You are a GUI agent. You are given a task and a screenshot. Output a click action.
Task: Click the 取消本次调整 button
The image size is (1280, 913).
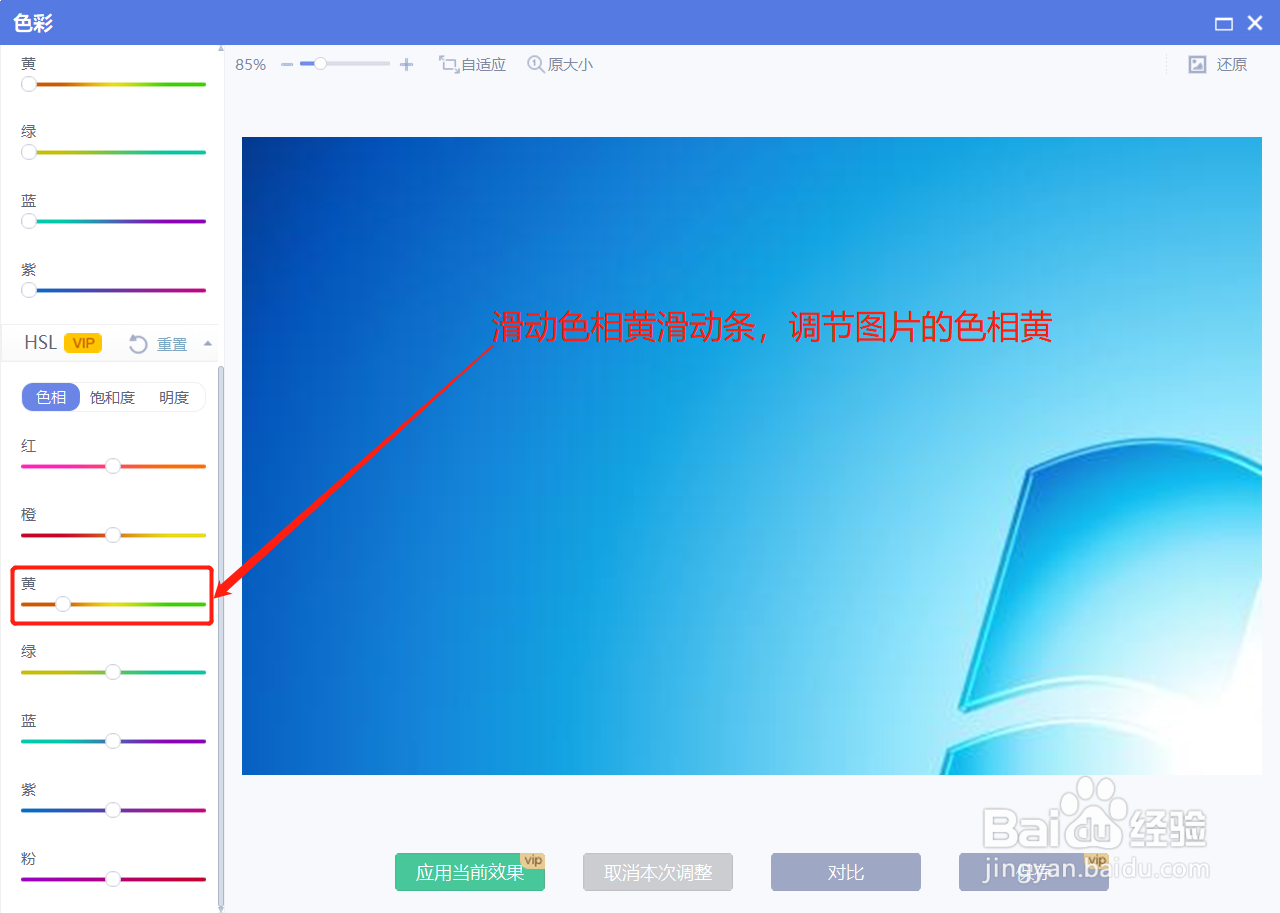click(x=658, y=872)
